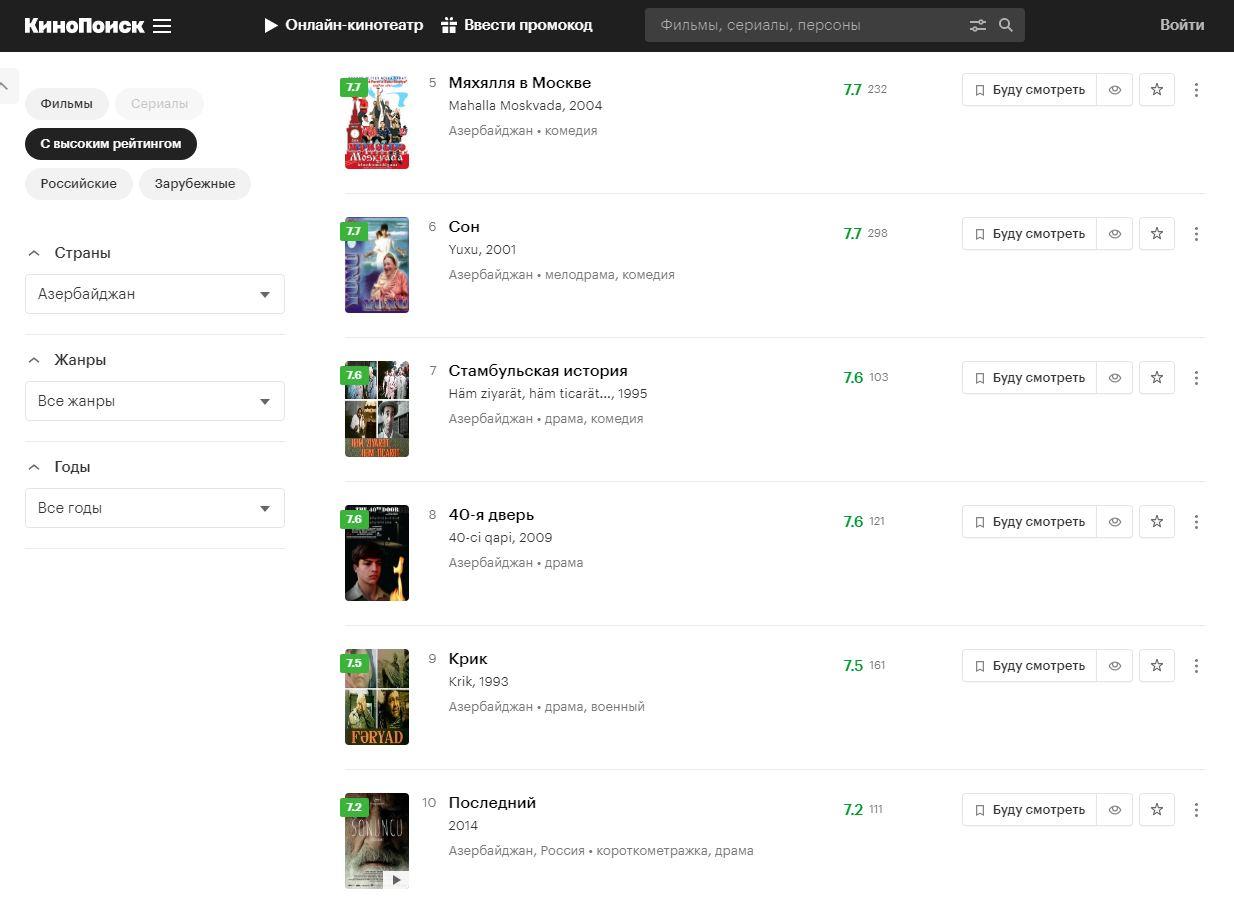Click the search magnifier icon
The width and height of the screenshot is (1234, 904).
pos(1006,25)
